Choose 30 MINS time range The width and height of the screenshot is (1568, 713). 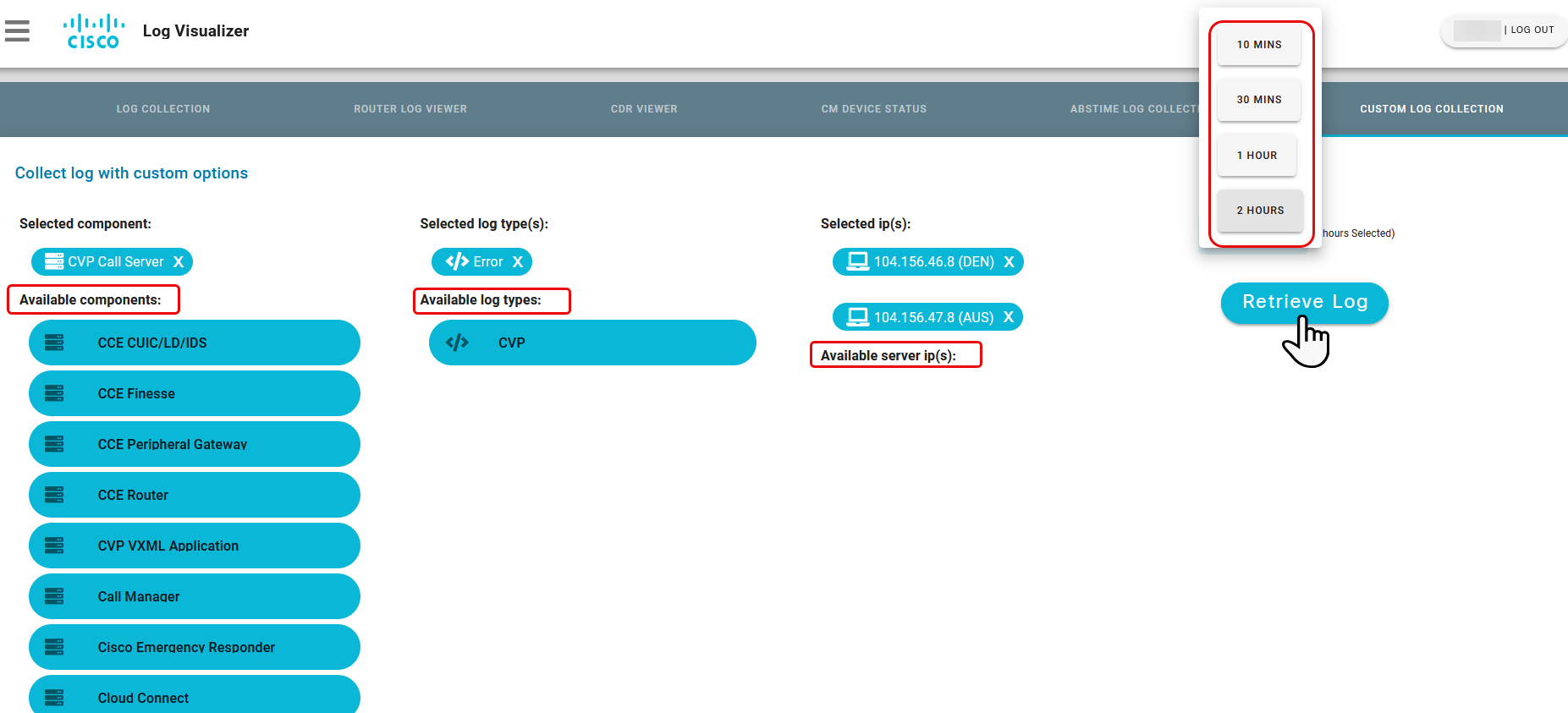coord(1259,100)
